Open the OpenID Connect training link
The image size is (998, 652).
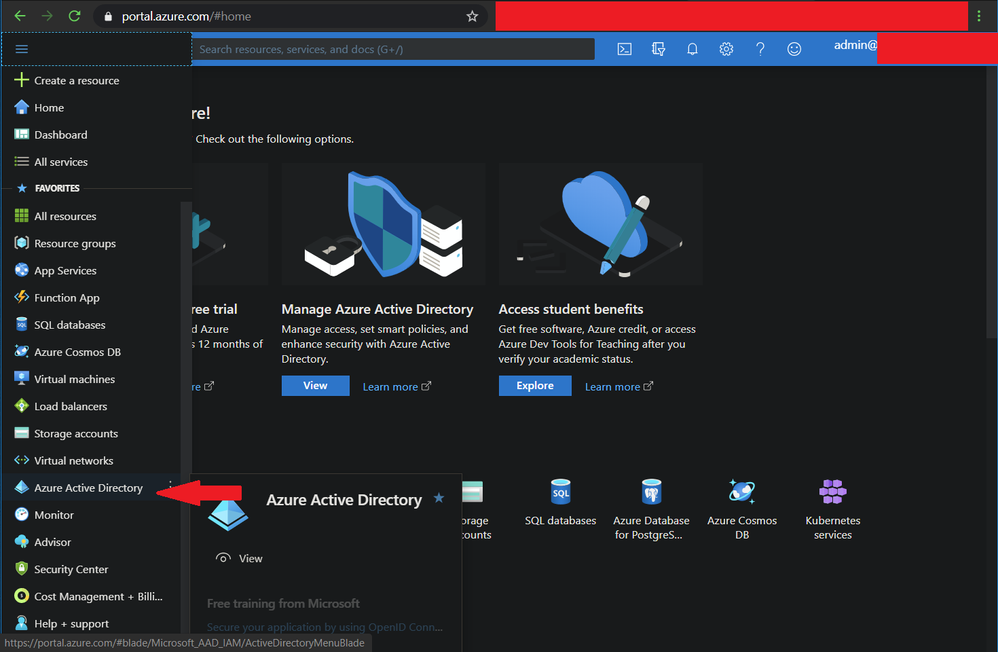tap(325, 627)
